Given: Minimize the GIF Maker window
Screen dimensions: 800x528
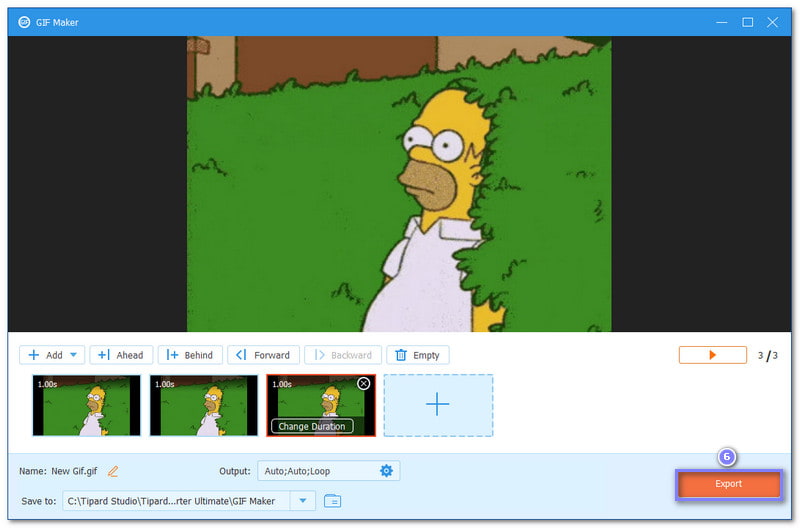Looking at the screenshot, I should (721, 22).
